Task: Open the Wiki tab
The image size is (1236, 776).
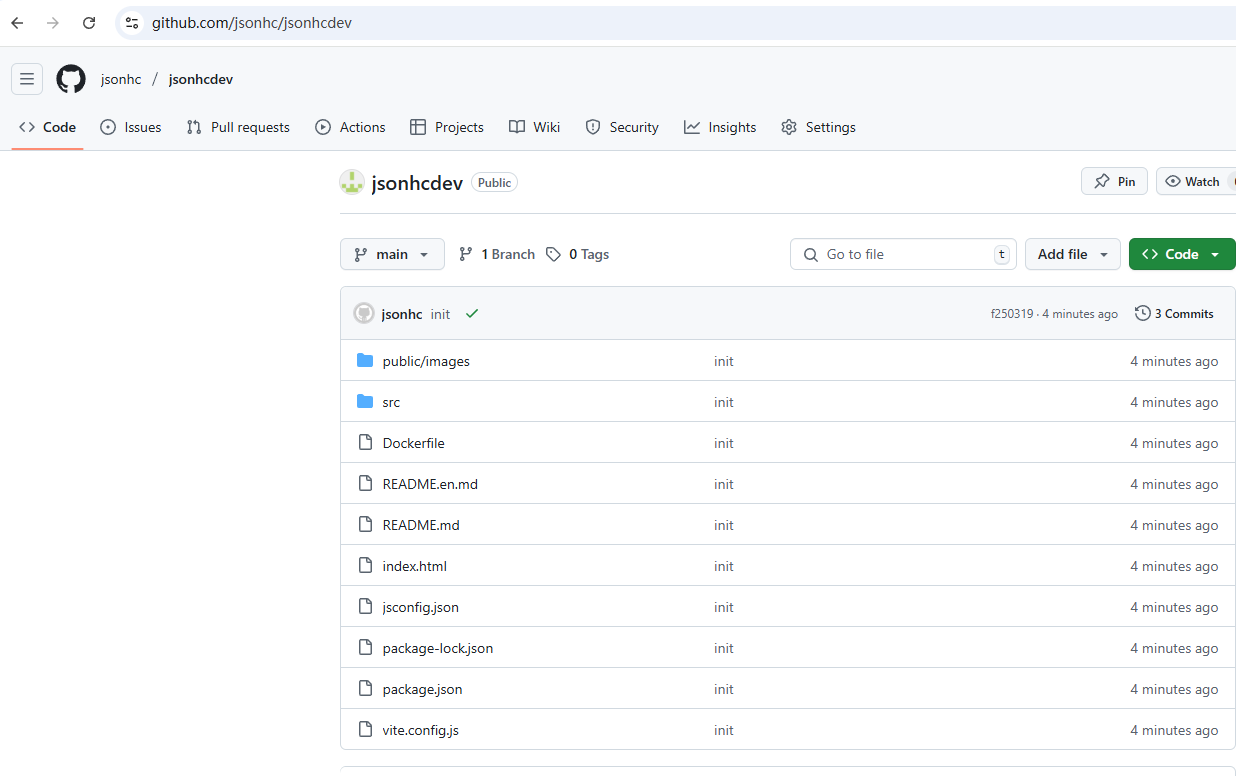Action: [534, 127]
